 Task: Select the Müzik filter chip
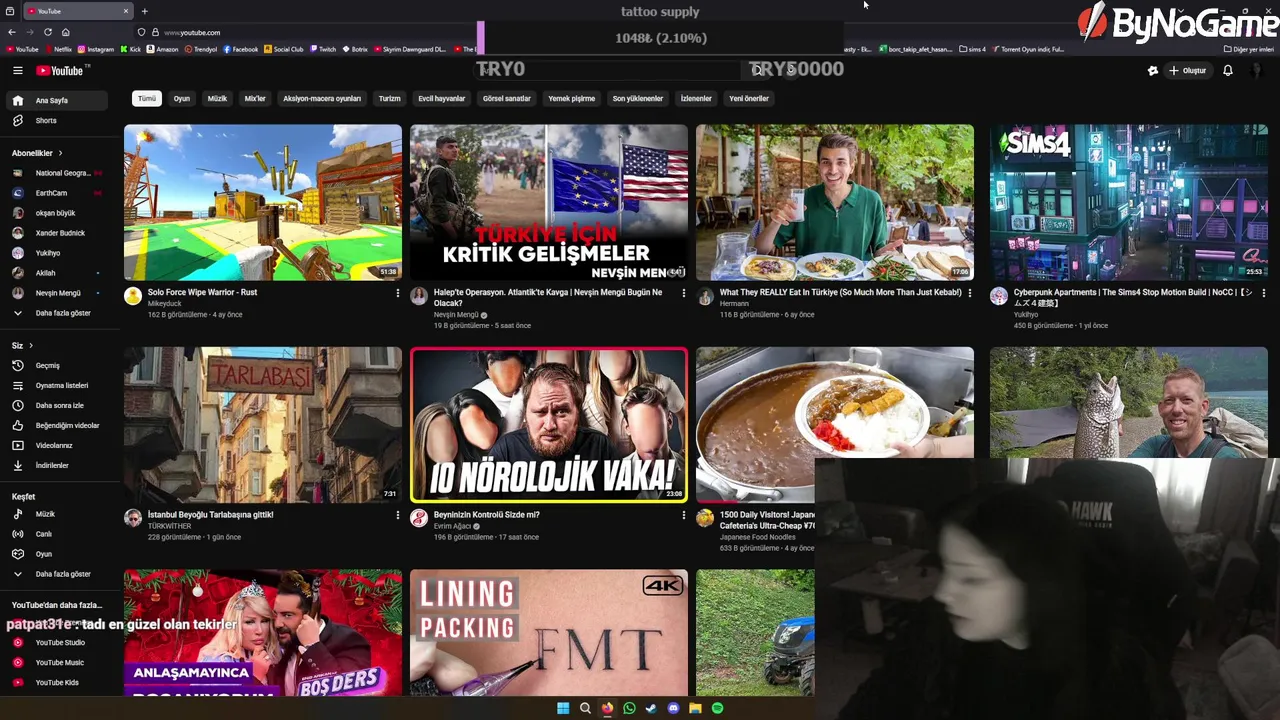click(217, 99)
